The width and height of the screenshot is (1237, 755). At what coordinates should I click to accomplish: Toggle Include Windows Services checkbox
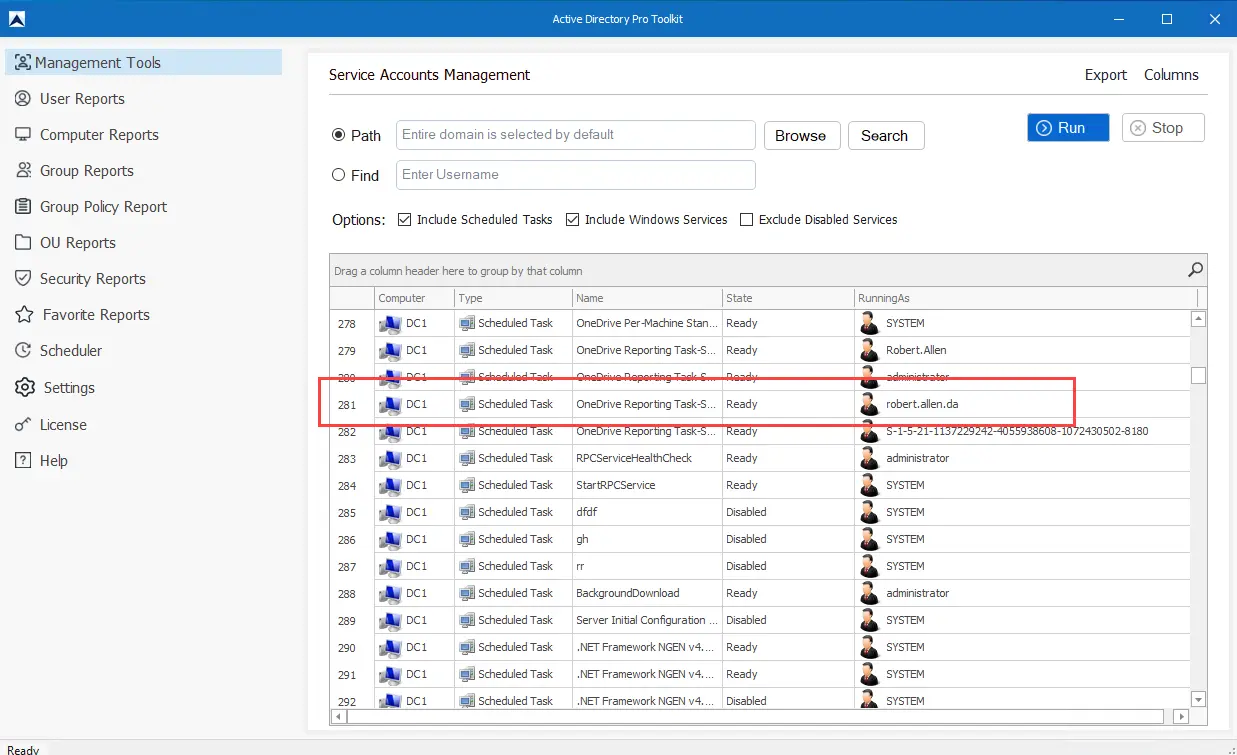[x=572, y=219]
